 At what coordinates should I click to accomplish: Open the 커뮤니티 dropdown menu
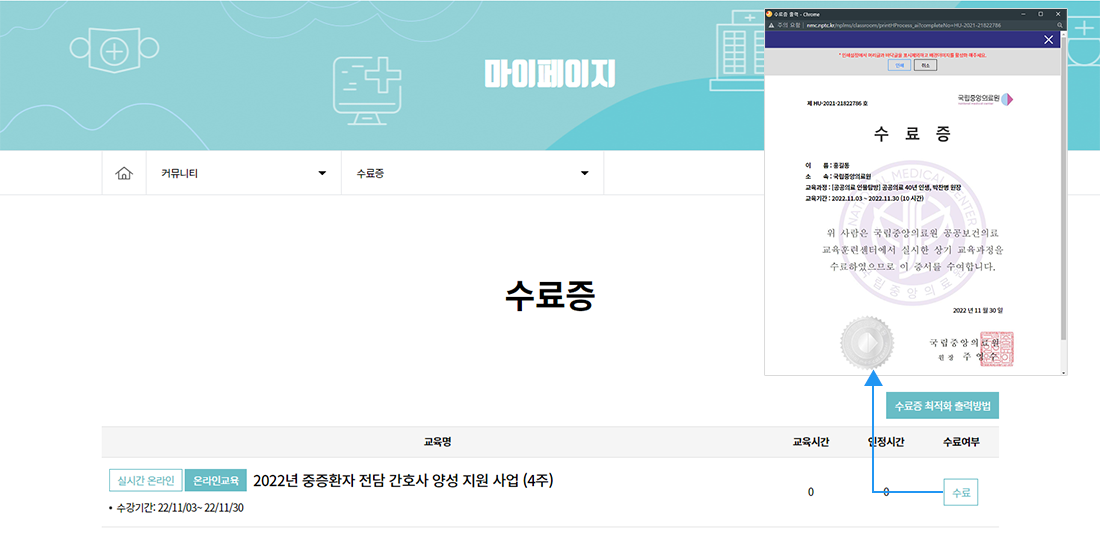[243, 173]
